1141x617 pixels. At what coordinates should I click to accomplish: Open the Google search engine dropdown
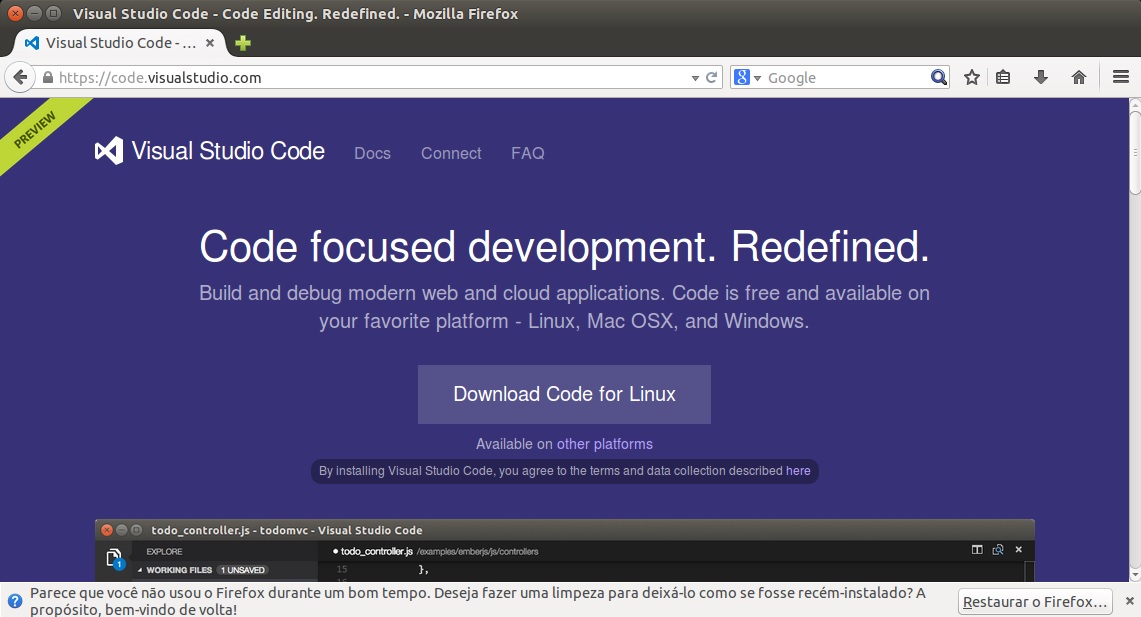[x=748, y=78]
